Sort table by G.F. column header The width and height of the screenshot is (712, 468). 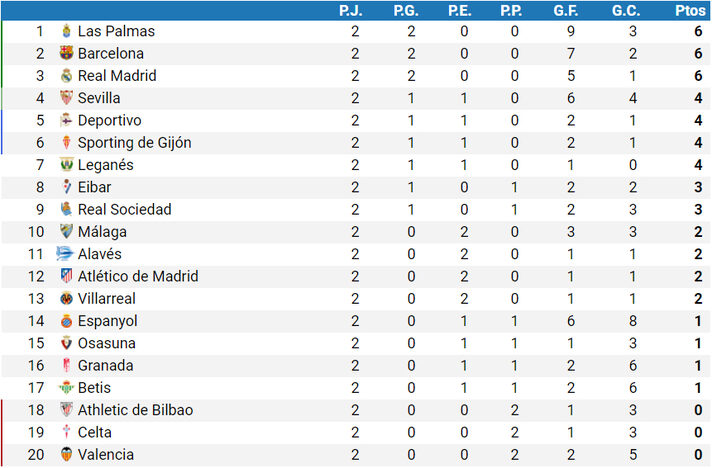(x=565, y=10)
